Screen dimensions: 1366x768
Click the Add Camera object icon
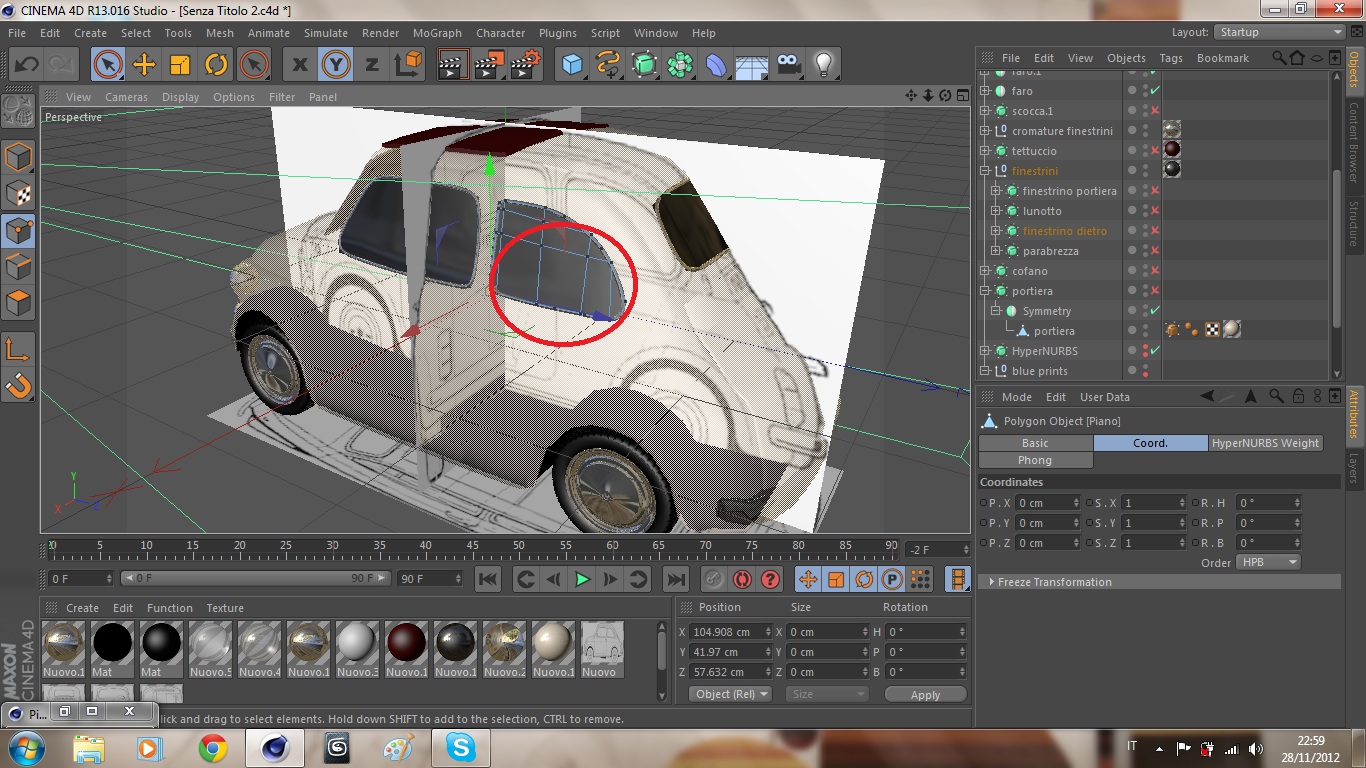[789, 65]
